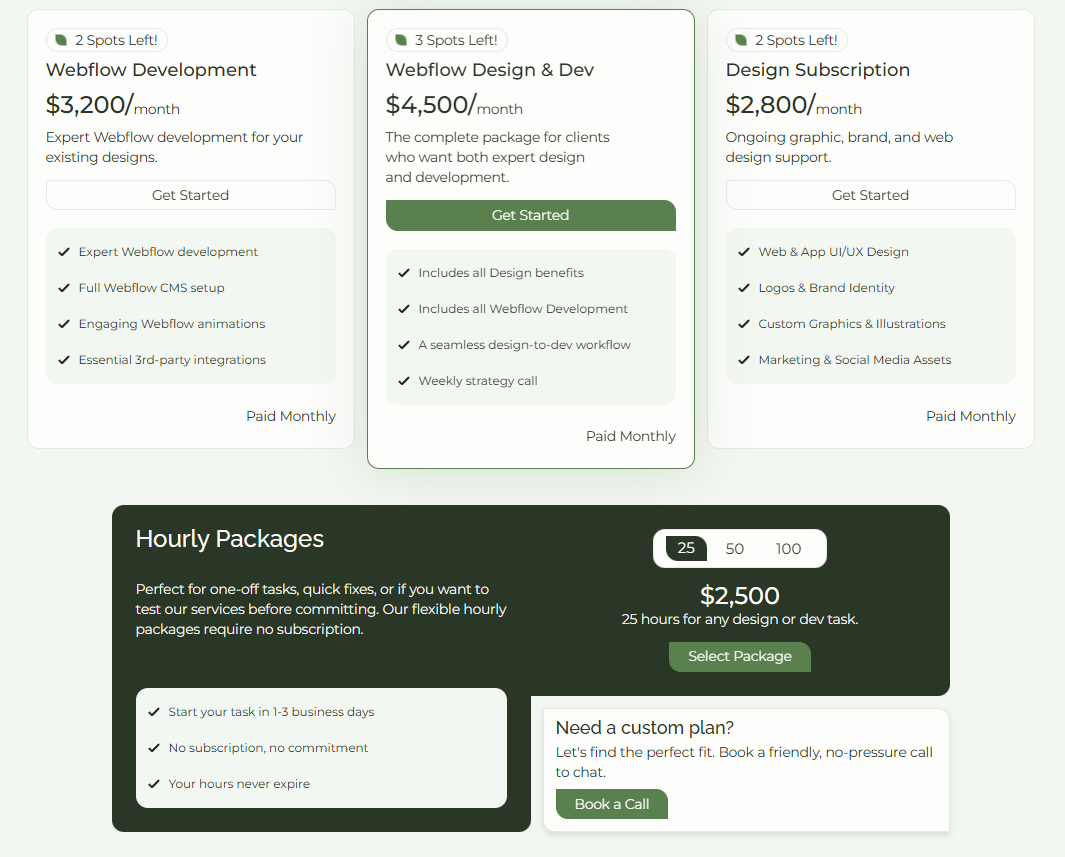The image size is (1065, 857).
Task: Click checkmark beside Marketing & Social Media Assets
Action: coord(744,360)
